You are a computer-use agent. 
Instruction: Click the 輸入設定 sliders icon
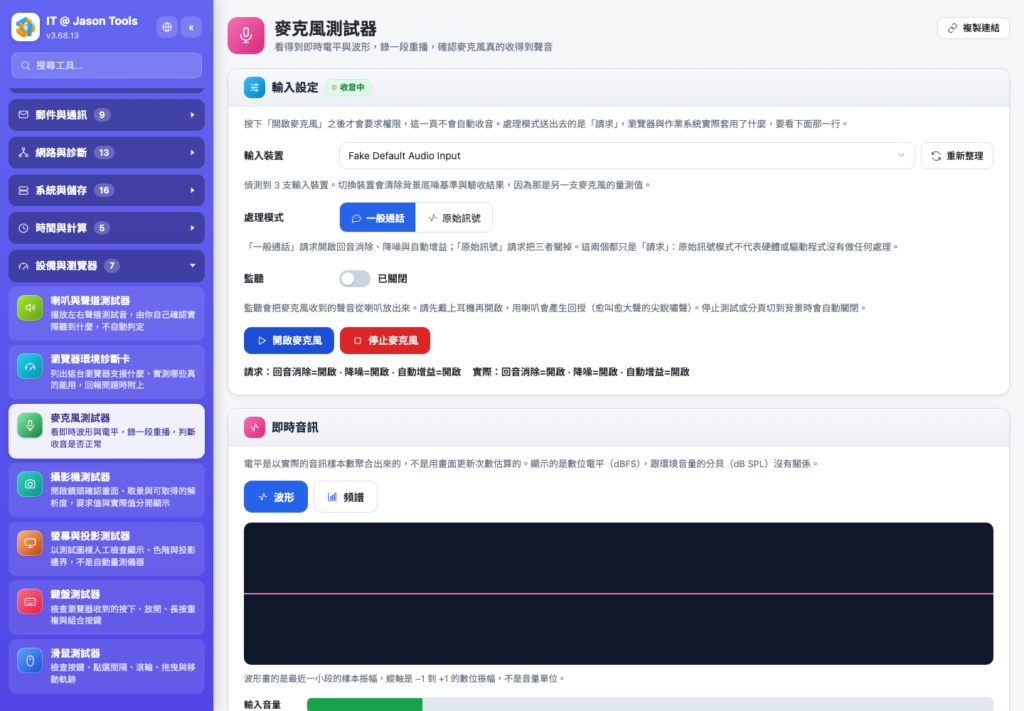pyautogui.click(x=255, y=87)
